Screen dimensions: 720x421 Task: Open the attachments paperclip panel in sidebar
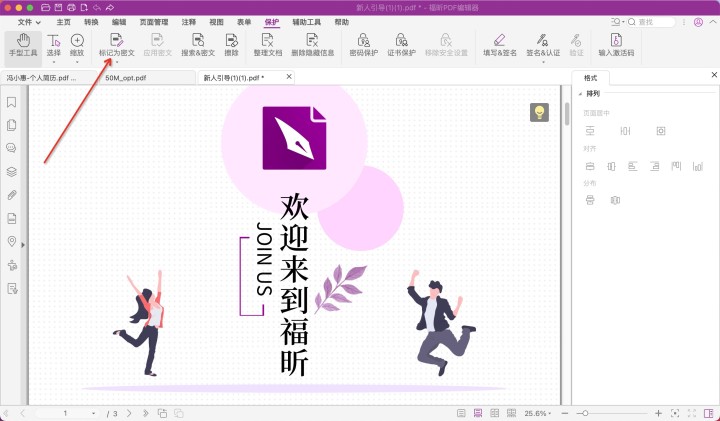pos(12,195)
